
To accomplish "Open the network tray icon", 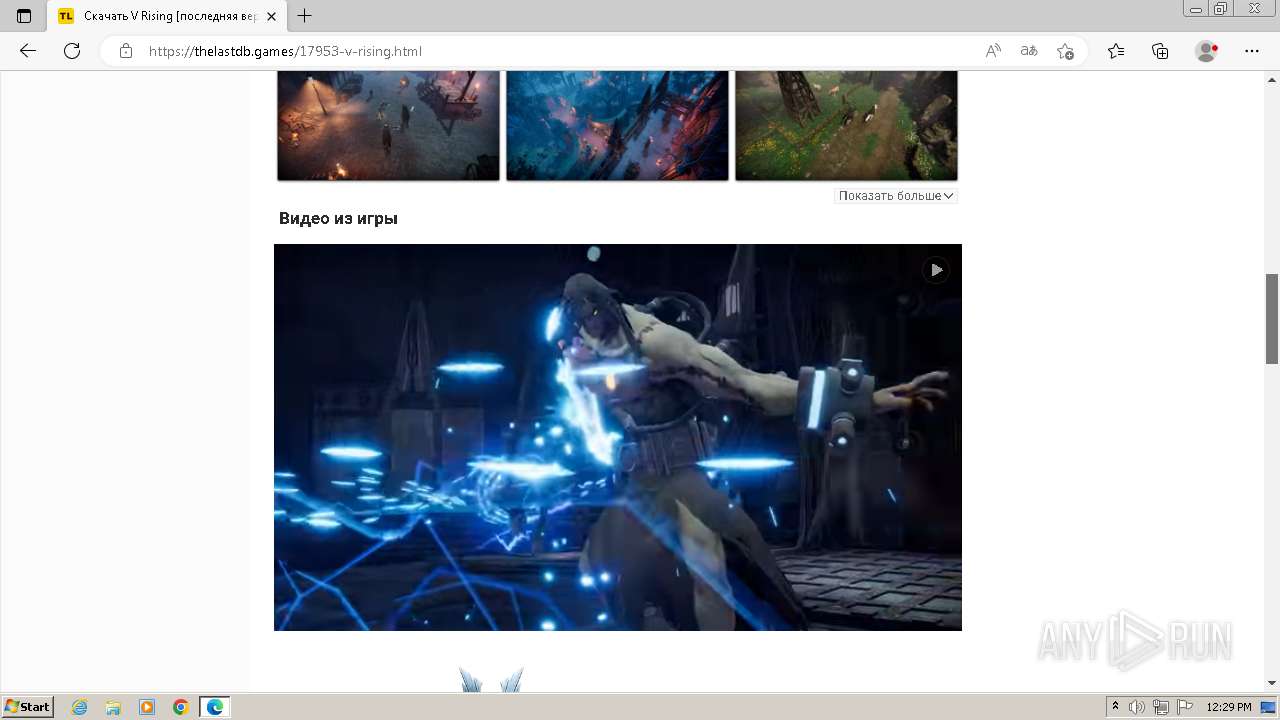I will [x=1161, y=707].
